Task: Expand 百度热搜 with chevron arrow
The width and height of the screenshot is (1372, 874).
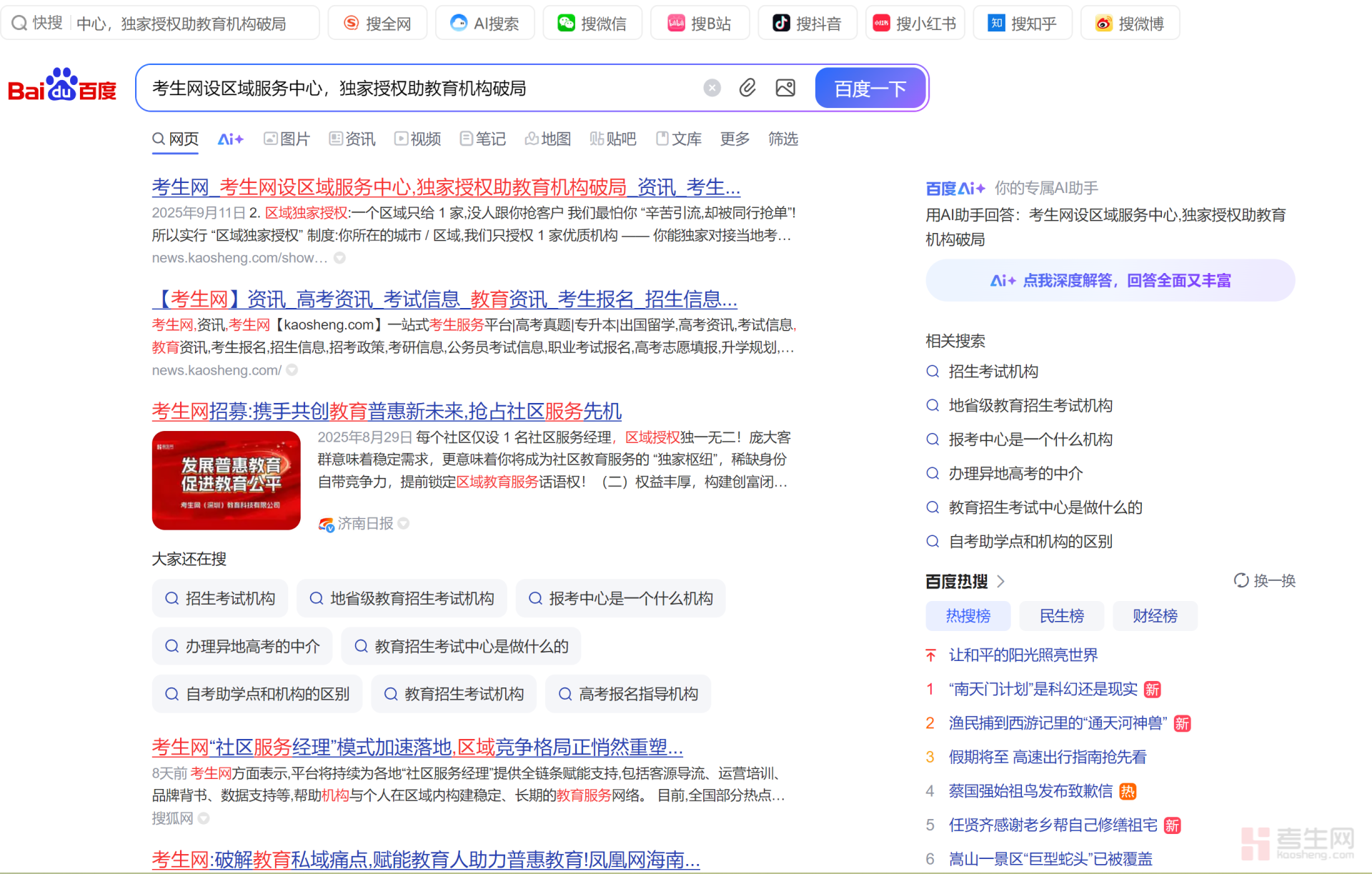Action: tap(1000, 581)
